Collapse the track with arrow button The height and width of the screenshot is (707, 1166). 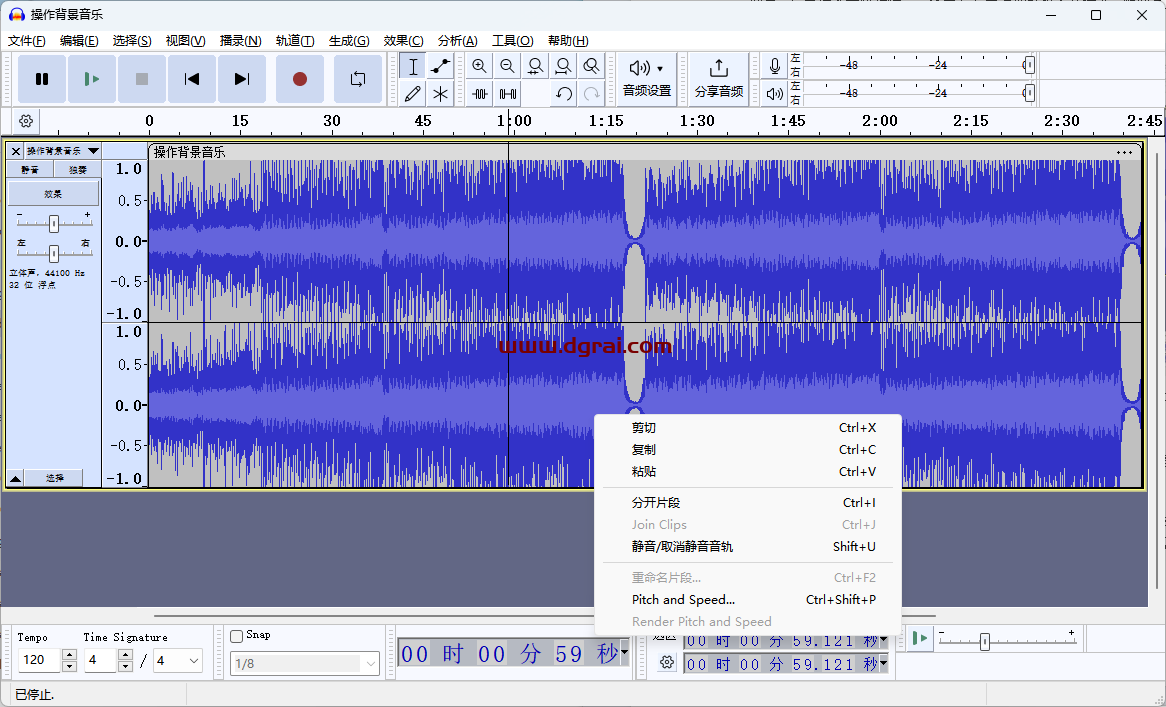(15, 478)
